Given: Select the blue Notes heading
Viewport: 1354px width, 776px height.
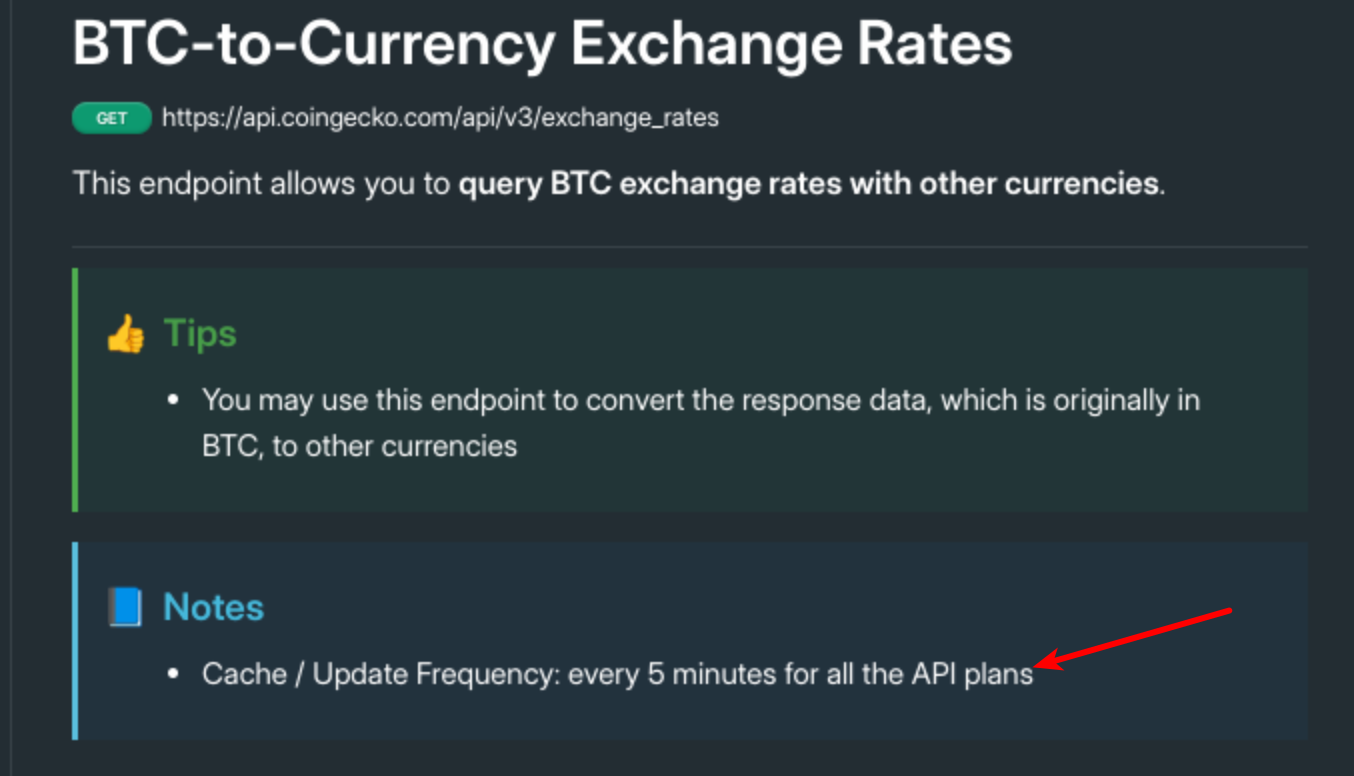Looking at the screenshot, I should [213, 607].
